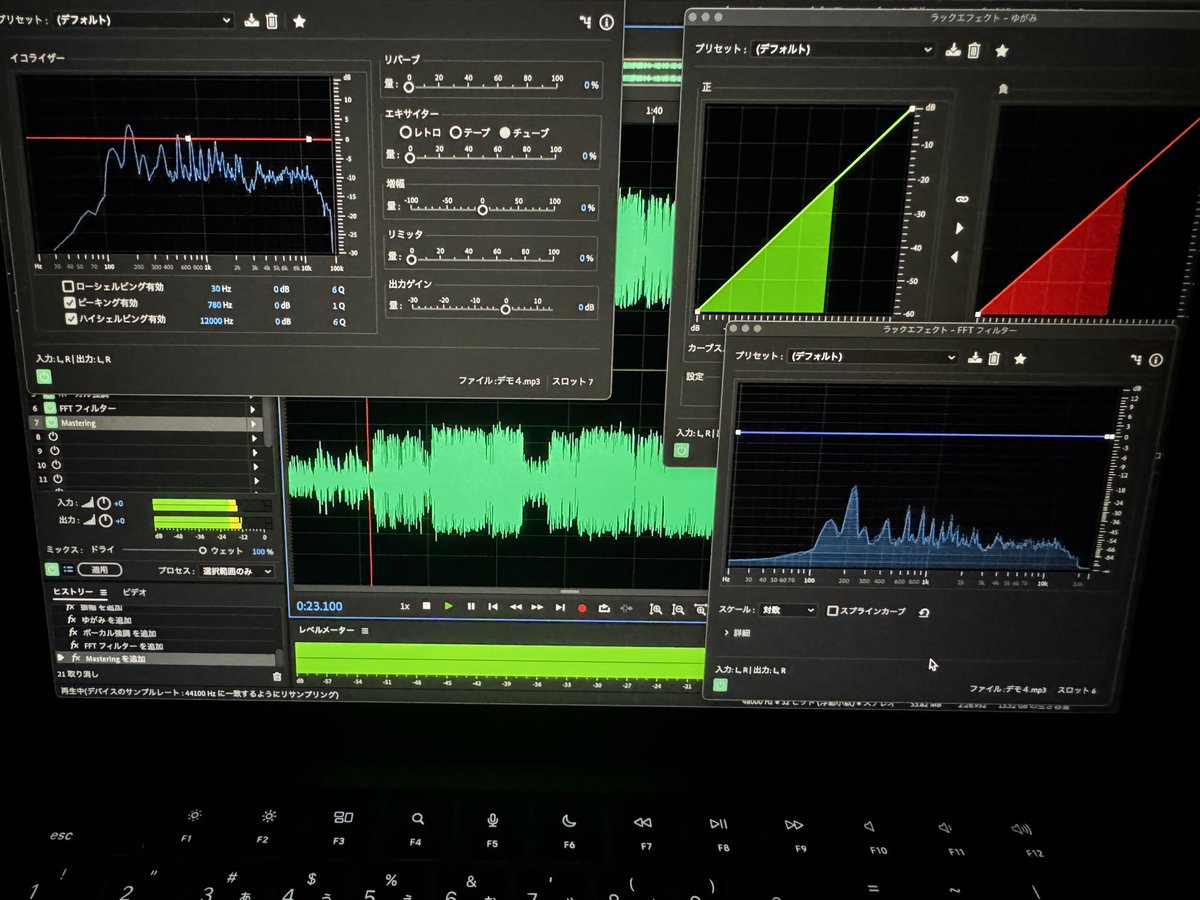1200x900 pixels.
Task: Toggle power button in Mastering effect window
Action: click(44, 377)
